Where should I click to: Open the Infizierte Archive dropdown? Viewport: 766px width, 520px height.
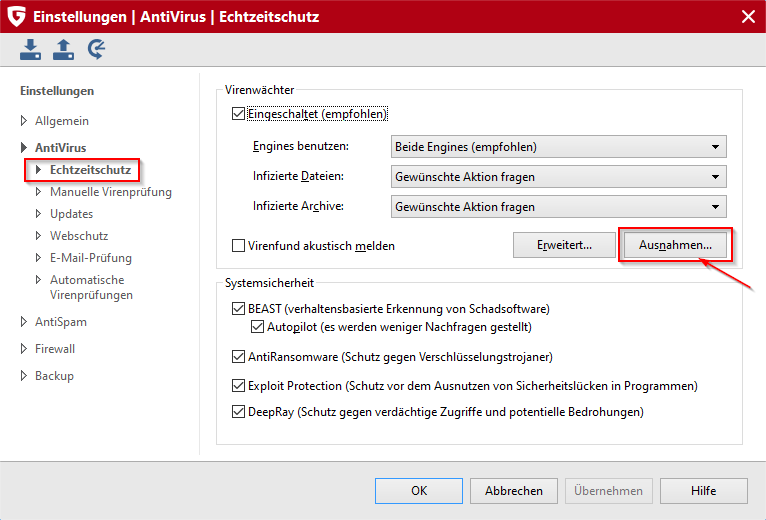point(559,207)
